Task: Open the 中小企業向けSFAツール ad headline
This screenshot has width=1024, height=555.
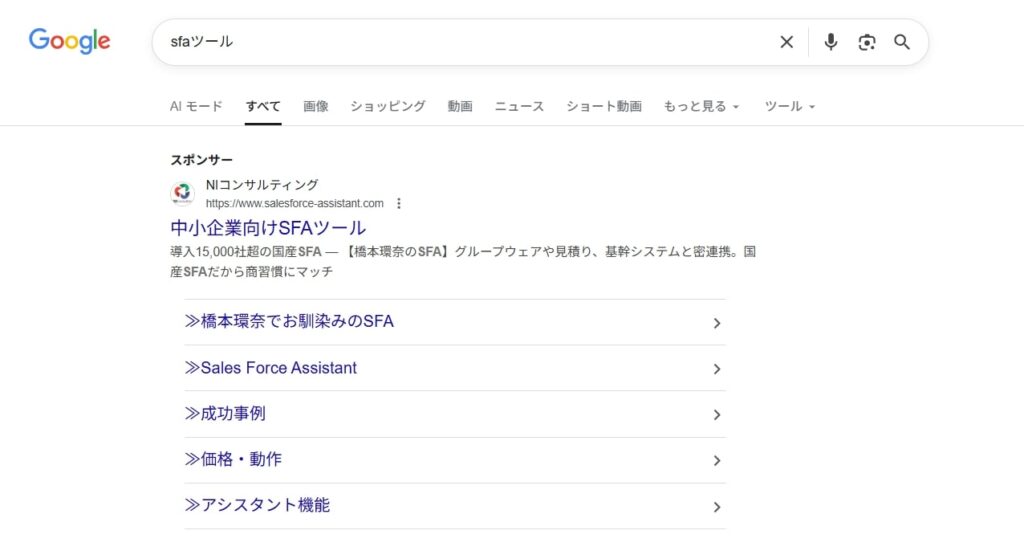Action: click(x=268, y=228)
